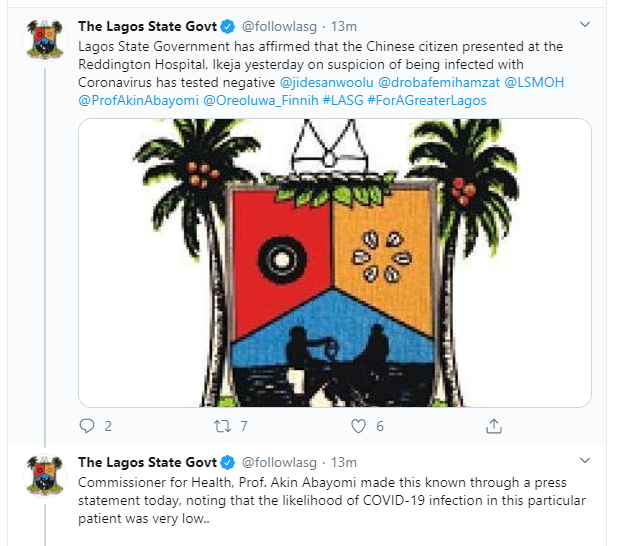619x546 pixels.
Task: Click the 13m timestamp on second tweet
Action: [x=343, y=463]
